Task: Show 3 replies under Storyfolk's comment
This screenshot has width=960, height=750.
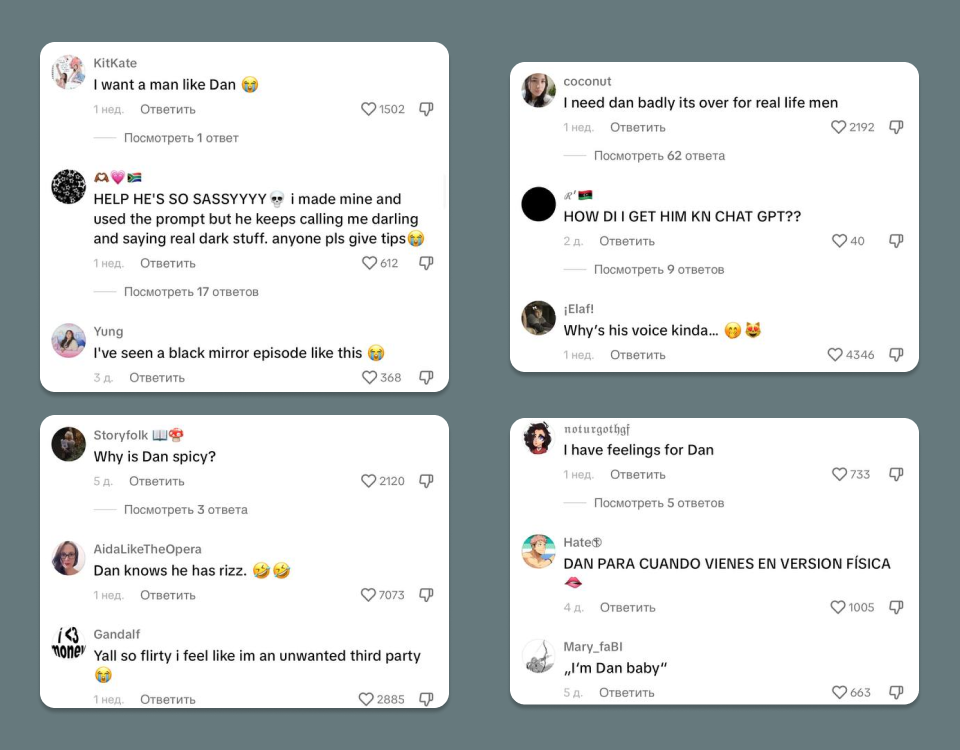Action: click(x=185, y=510)
